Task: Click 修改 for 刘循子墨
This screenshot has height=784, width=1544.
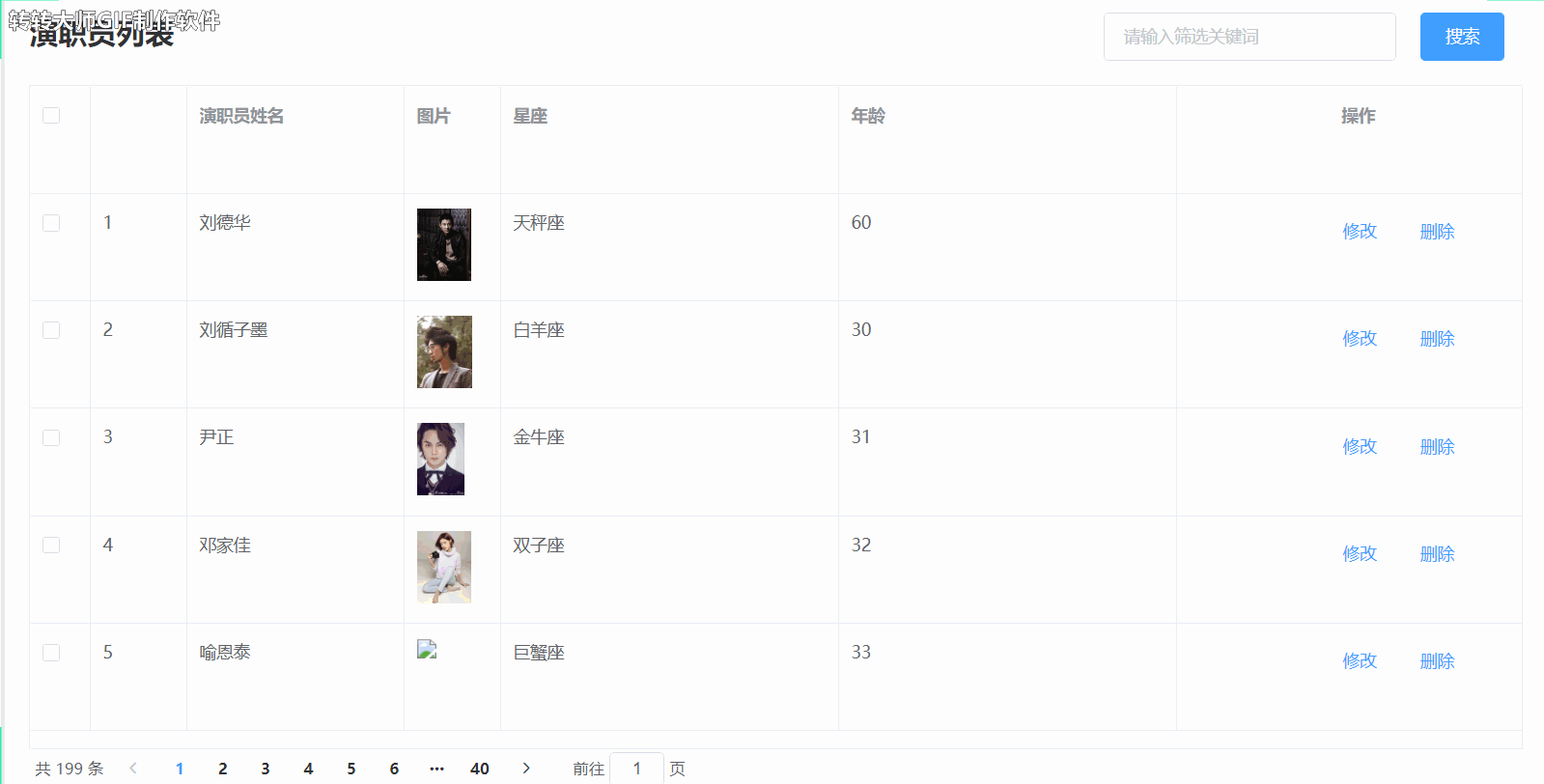Action: [1360, 339]
